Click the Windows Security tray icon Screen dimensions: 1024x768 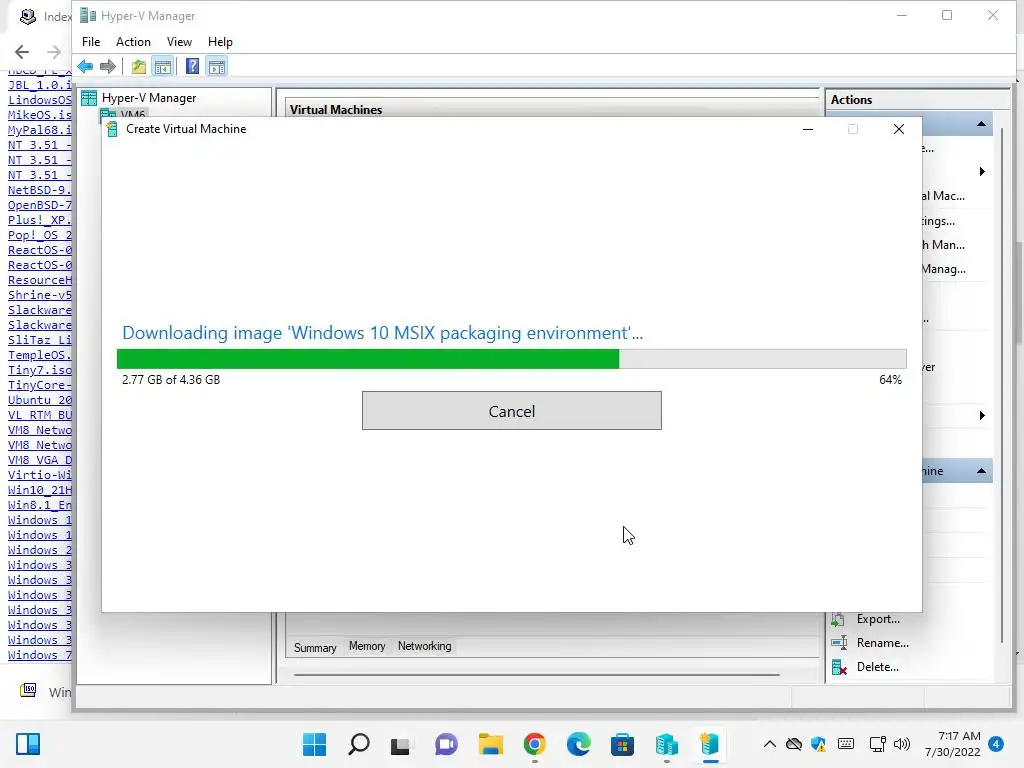818,744
